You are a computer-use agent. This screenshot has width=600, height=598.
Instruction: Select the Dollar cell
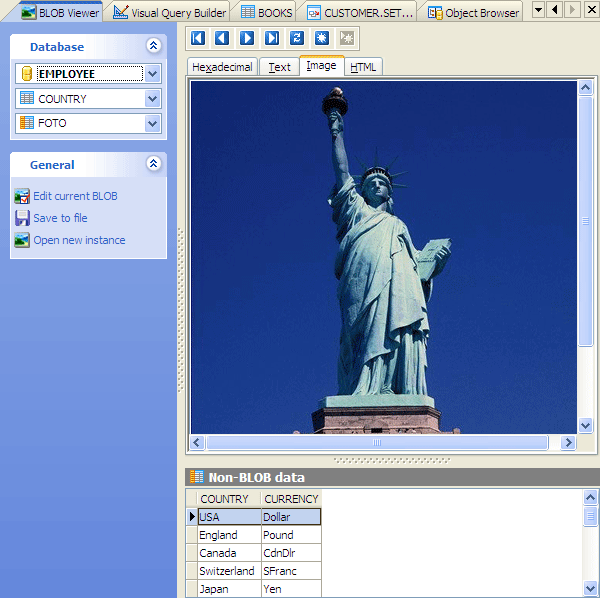(x=291, y=517)
